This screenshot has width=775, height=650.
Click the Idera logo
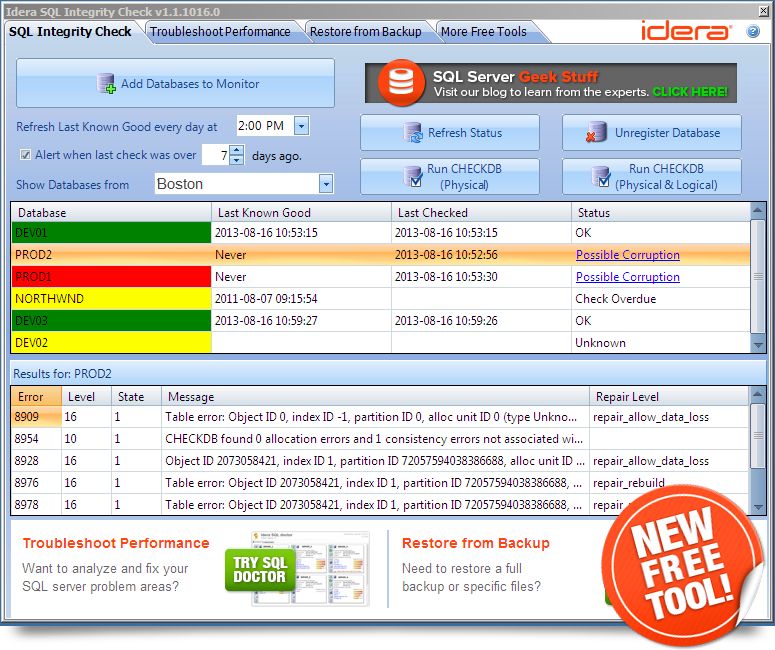[687, 31]
